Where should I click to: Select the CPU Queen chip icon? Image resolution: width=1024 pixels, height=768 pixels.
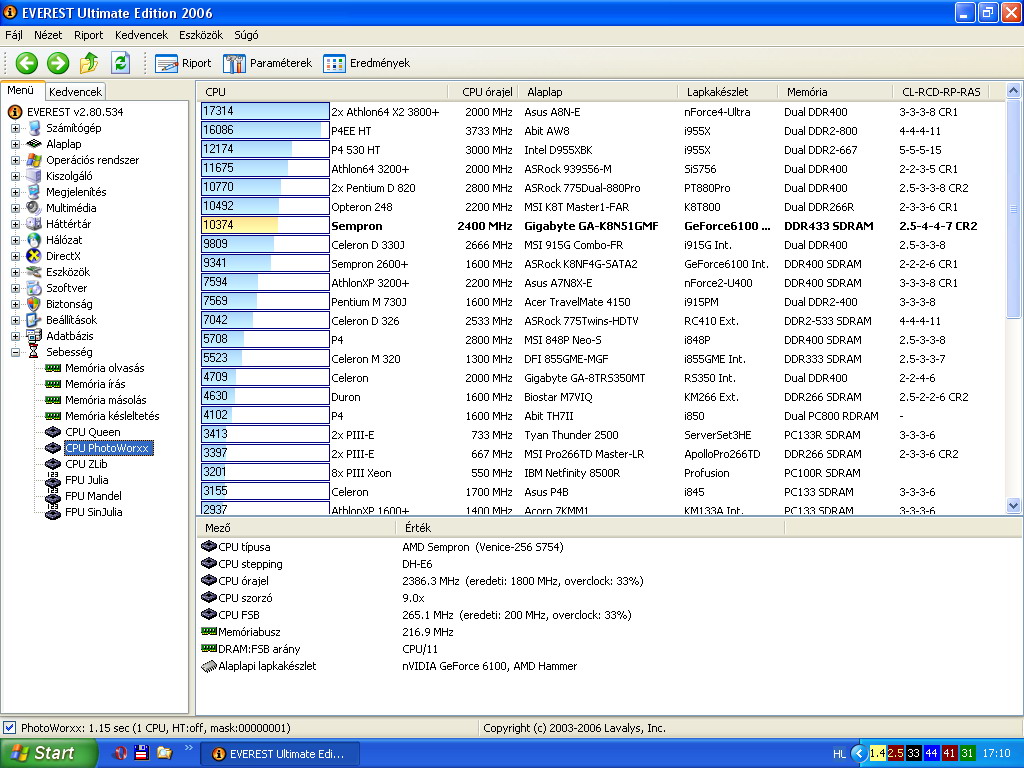[53, 432]
